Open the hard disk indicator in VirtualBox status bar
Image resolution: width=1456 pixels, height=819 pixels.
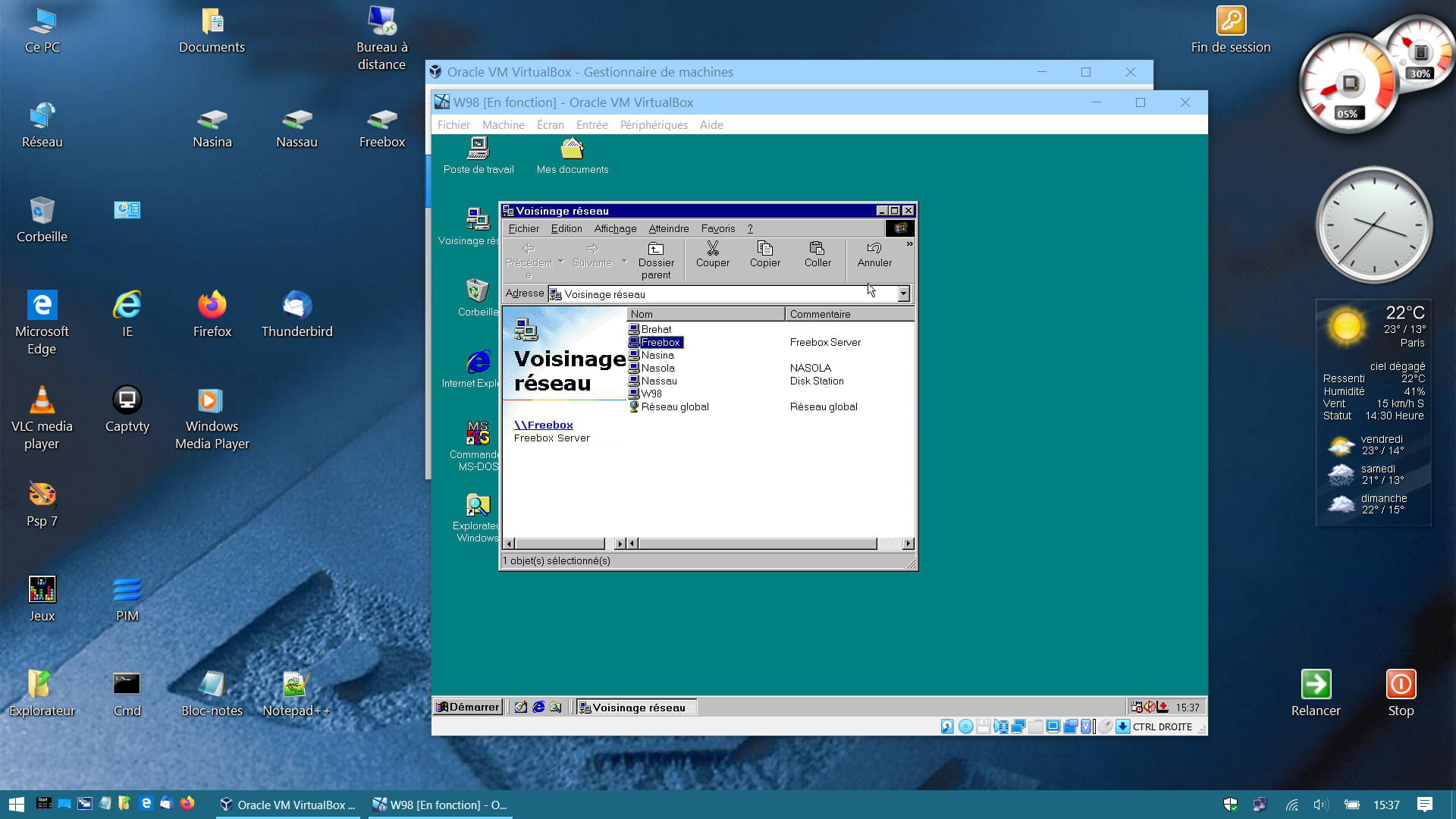pyautogui.click(x=947, y=726)
